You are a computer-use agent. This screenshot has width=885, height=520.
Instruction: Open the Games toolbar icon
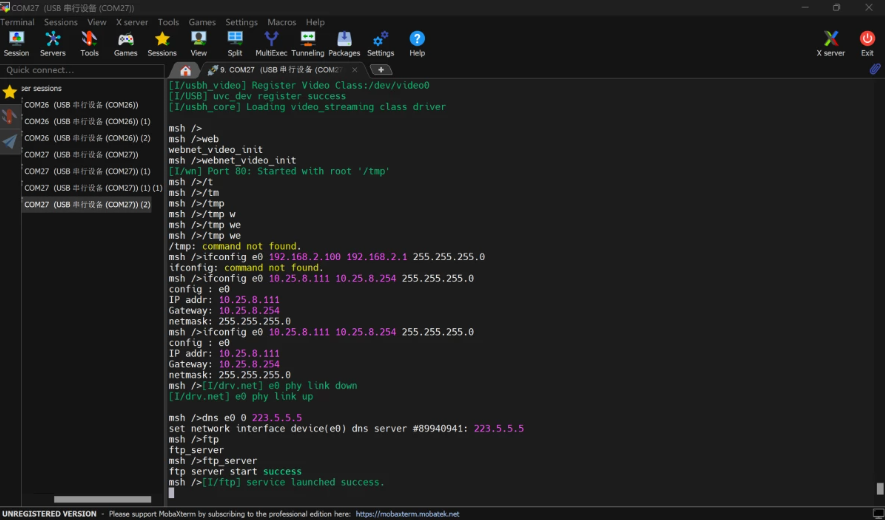tap(125, 43)
